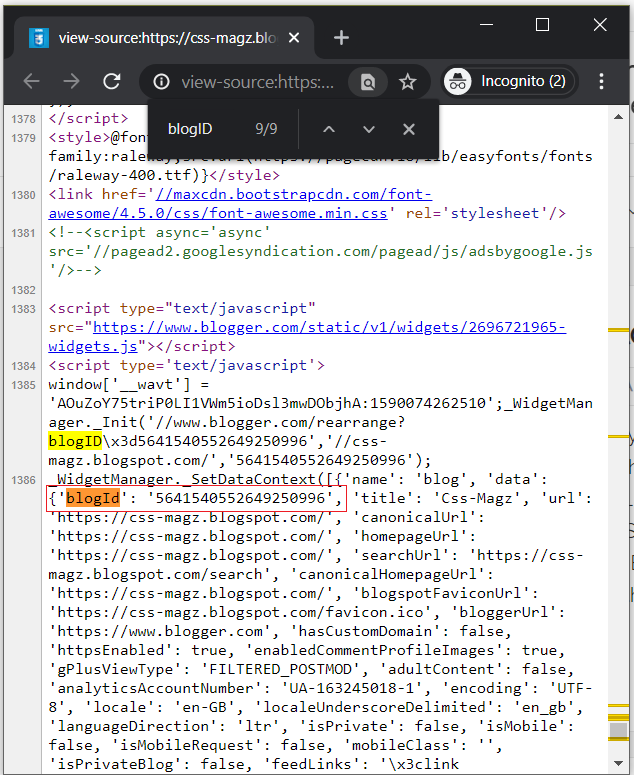Click the yellow highlighted blogID text
The height and width of the screenshot is (775, 634).
pyautogui.click(x=75, y=441)
